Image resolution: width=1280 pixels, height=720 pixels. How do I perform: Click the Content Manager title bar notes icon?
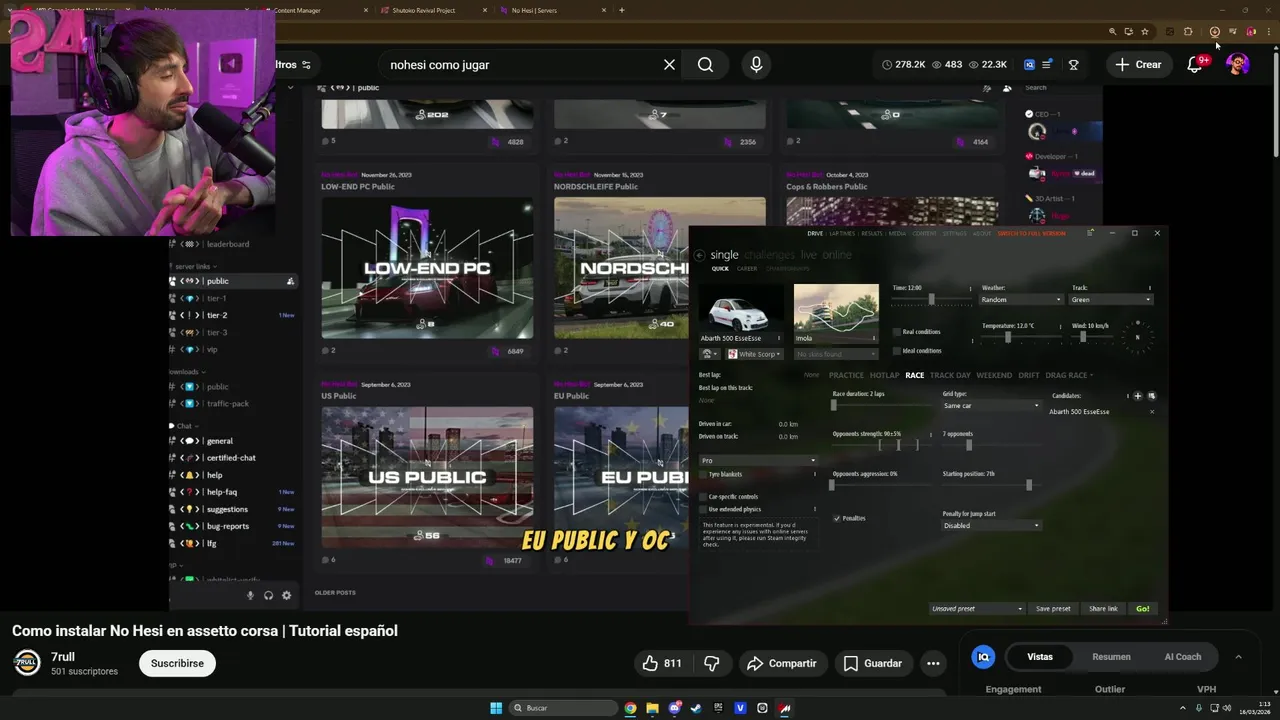[1090, 233]
